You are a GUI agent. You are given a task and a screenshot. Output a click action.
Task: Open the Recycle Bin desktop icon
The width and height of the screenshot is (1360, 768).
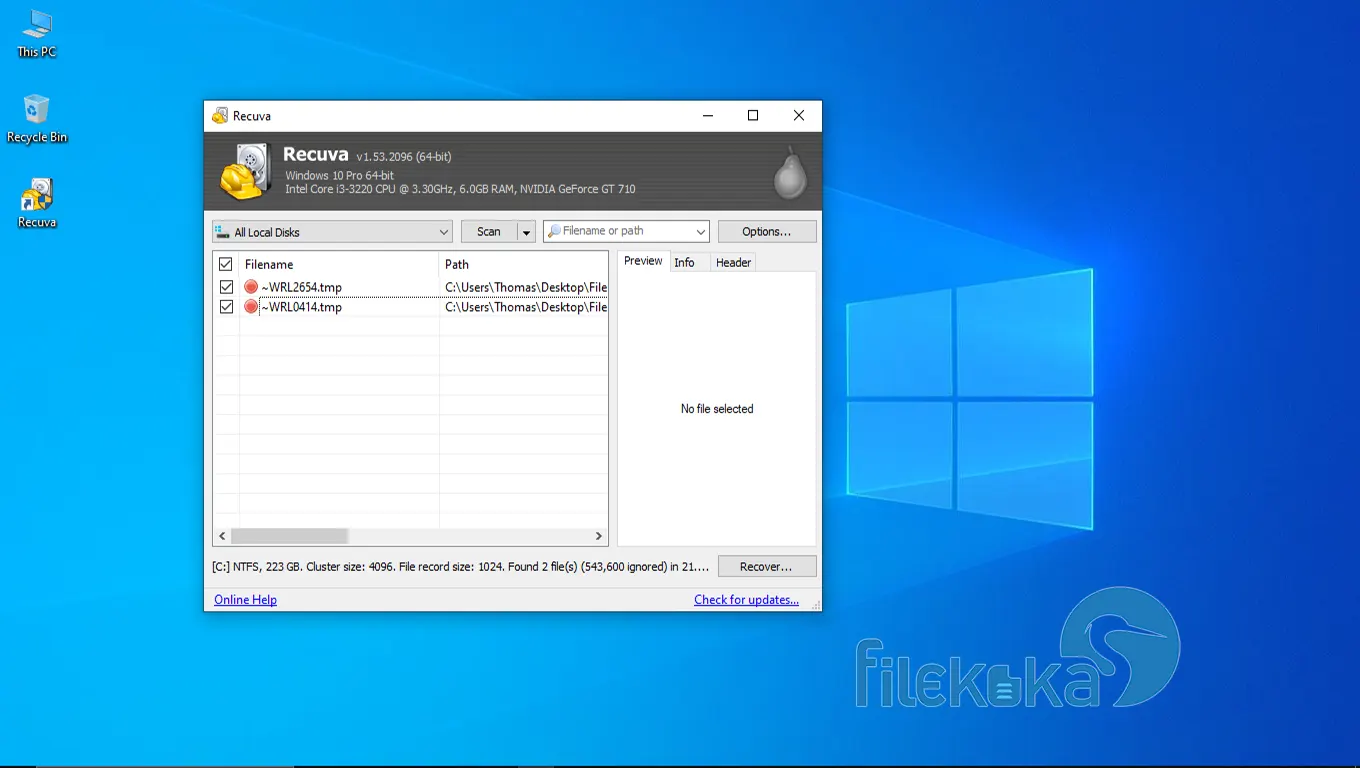click(37, 119)
